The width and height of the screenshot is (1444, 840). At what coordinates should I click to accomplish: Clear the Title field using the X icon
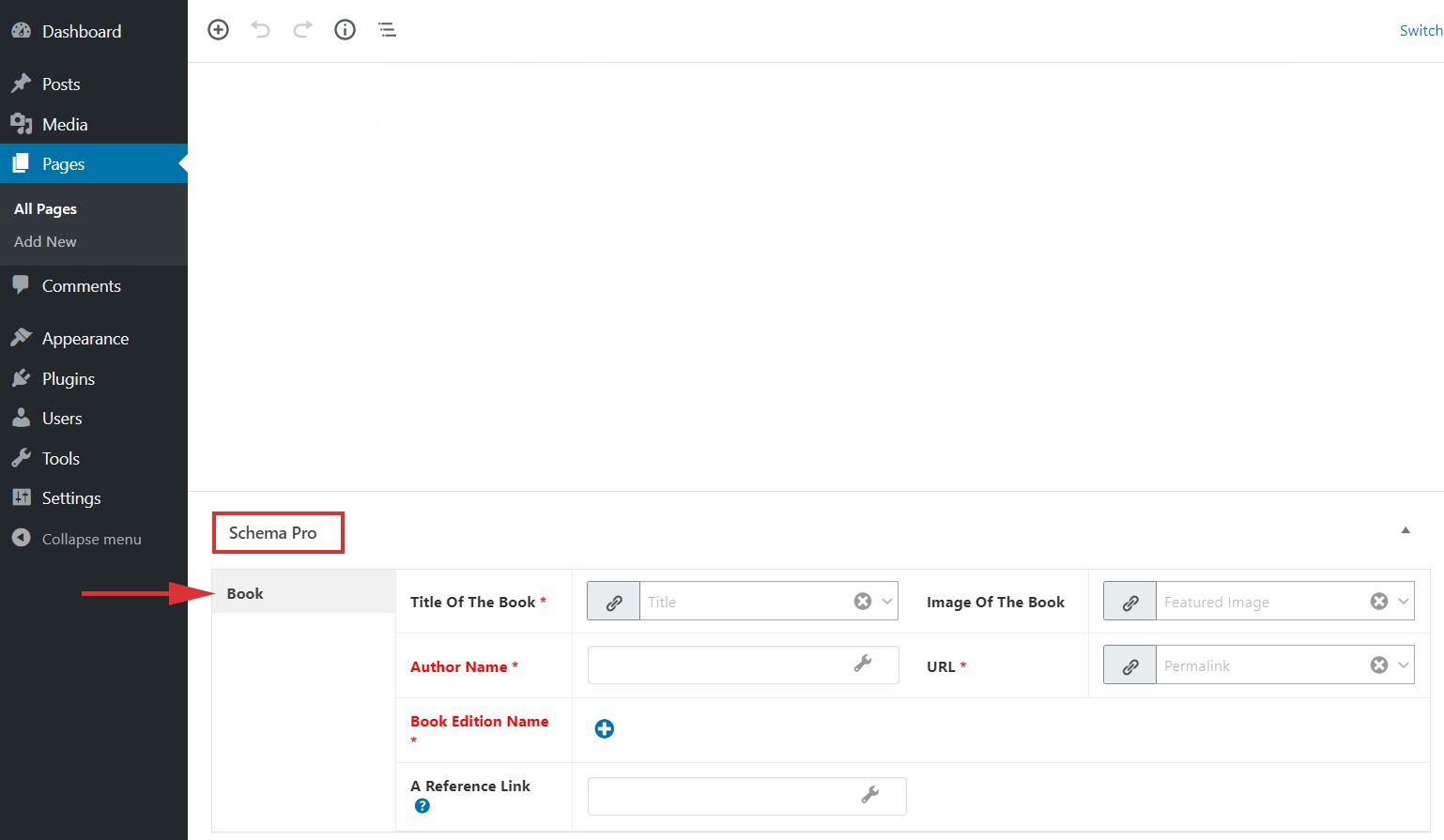(862, 601)
